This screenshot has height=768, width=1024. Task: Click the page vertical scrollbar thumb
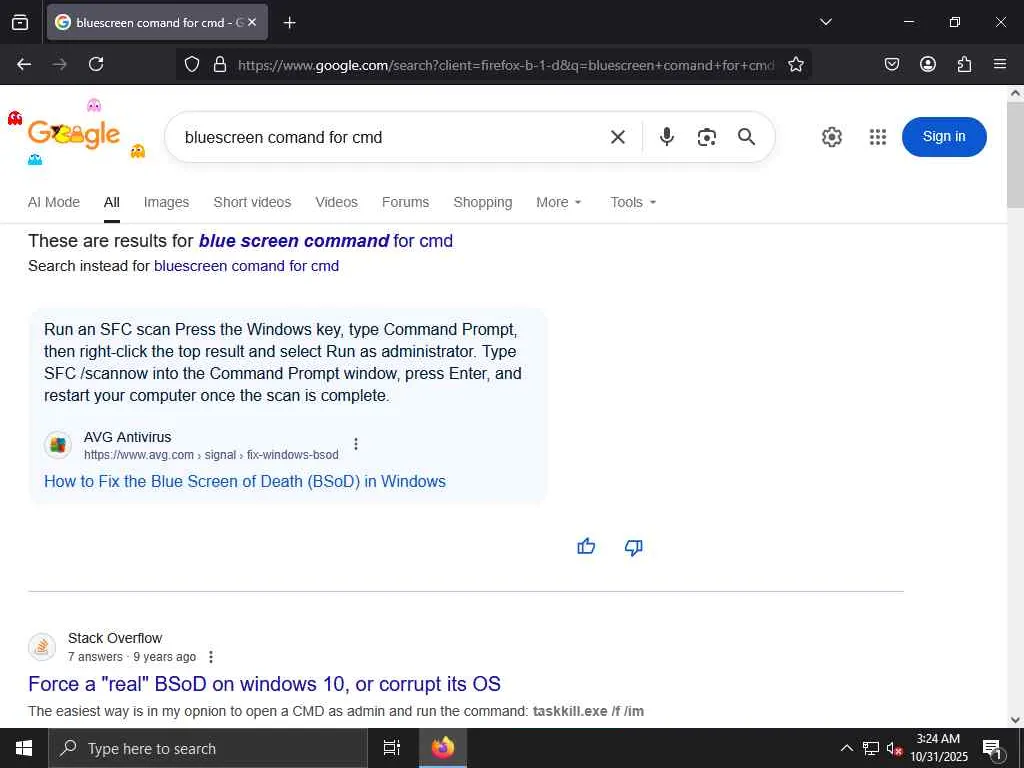tap(1015, 155)
